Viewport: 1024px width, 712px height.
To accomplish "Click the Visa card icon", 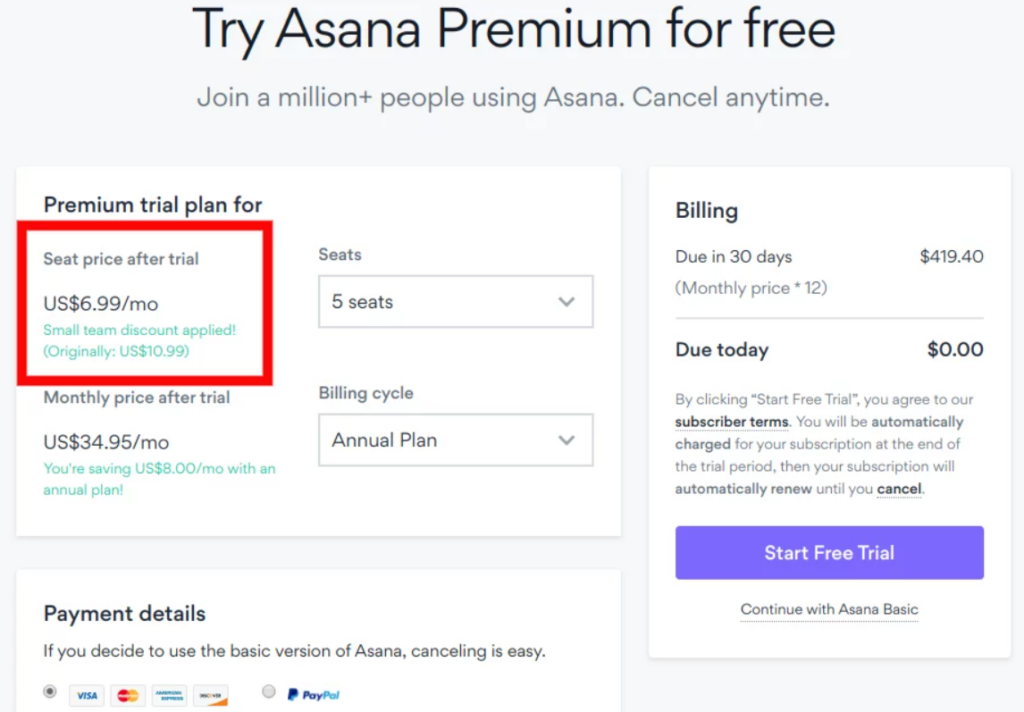I will (x=87, y=696).
